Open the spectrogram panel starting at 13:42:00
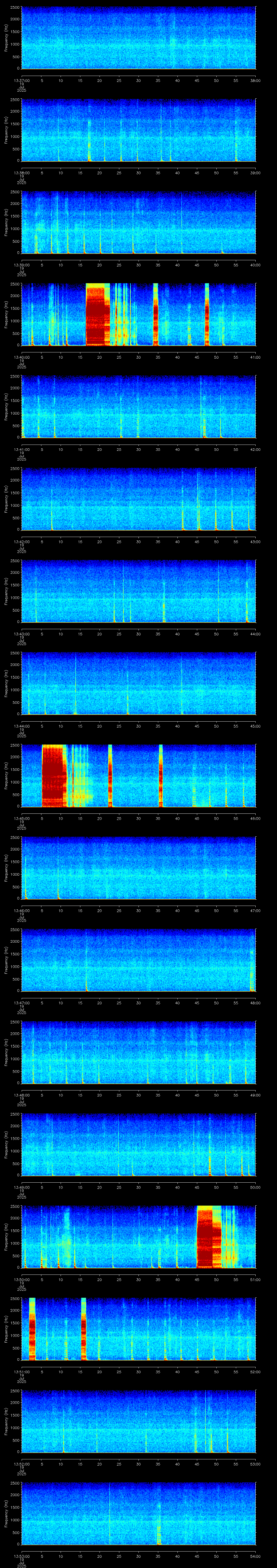The image size is (277, 1568). (x=138, y=499)
